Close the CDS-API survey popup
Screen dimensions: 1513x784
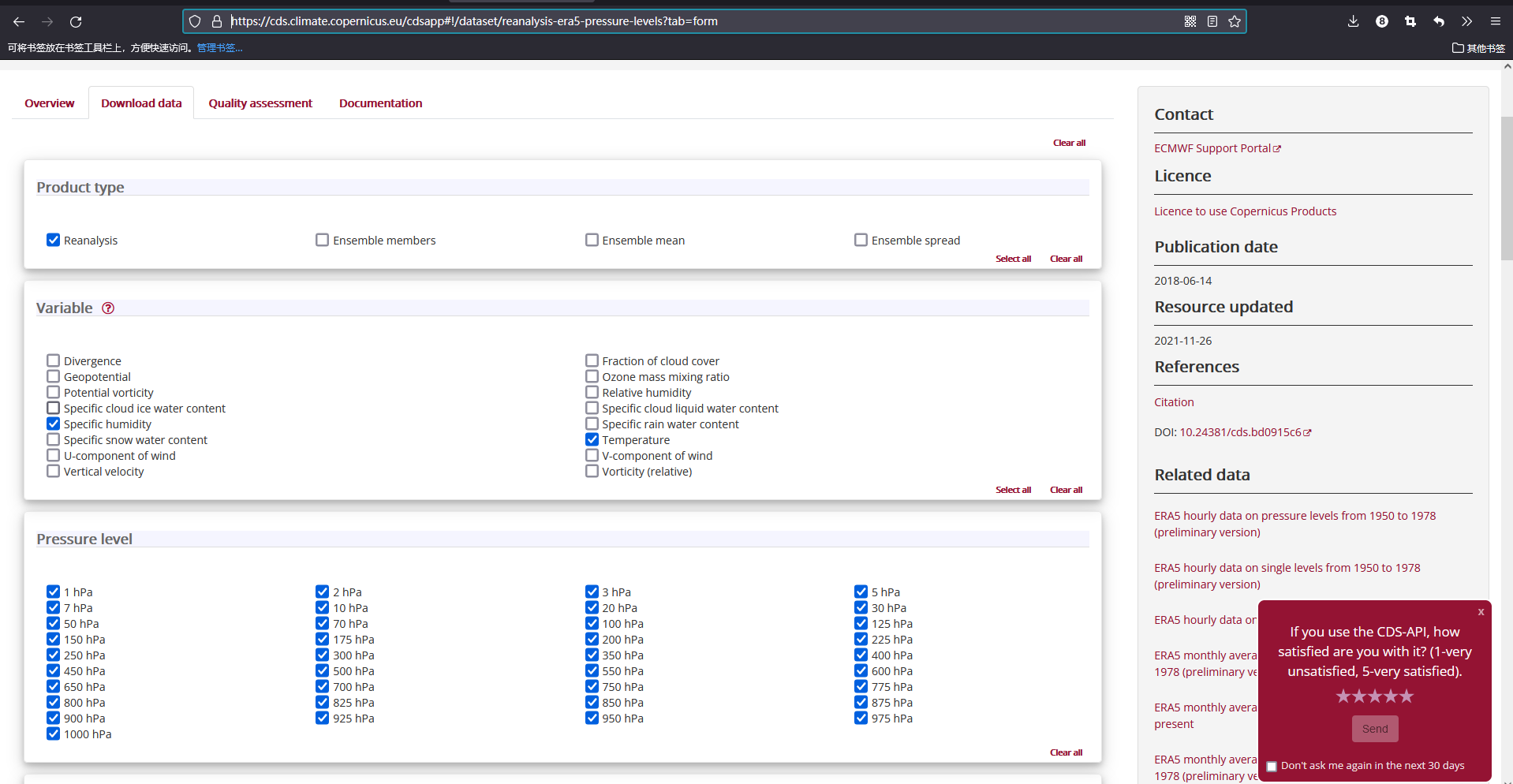pyautogui.click(x=1481, y=612)
